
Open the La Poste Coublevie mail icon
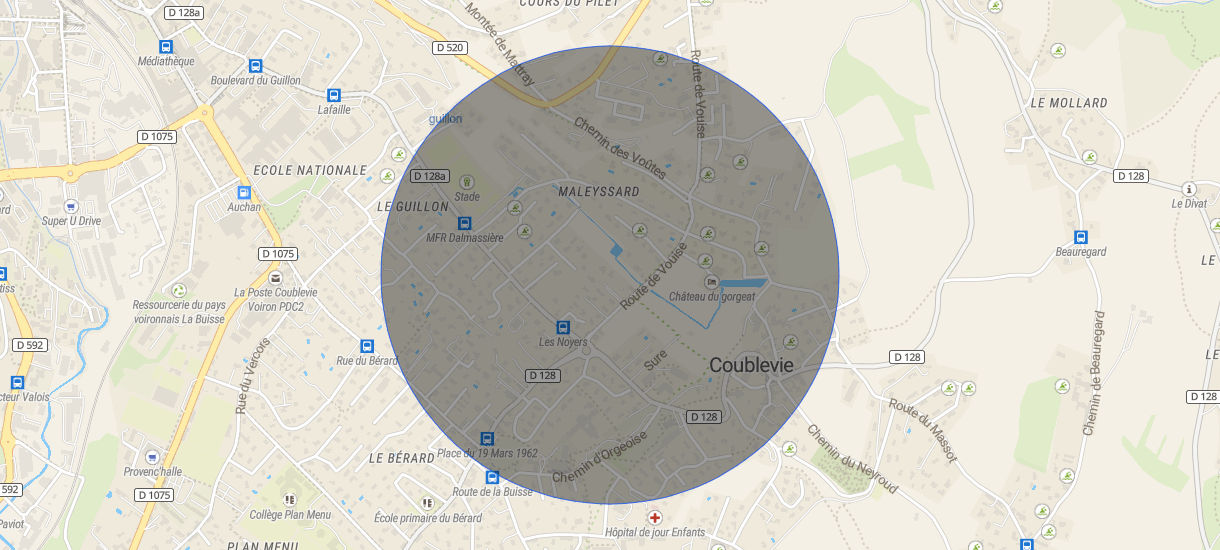pos(275,277)
